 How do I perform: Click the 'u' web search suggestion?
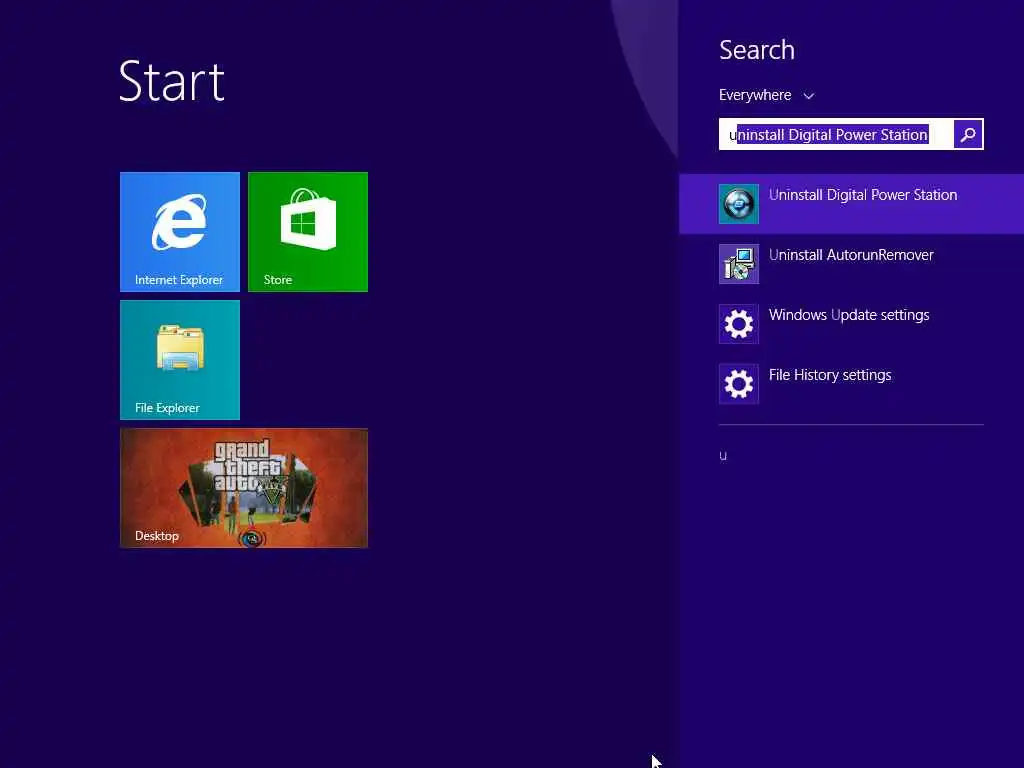click(723, 456)
